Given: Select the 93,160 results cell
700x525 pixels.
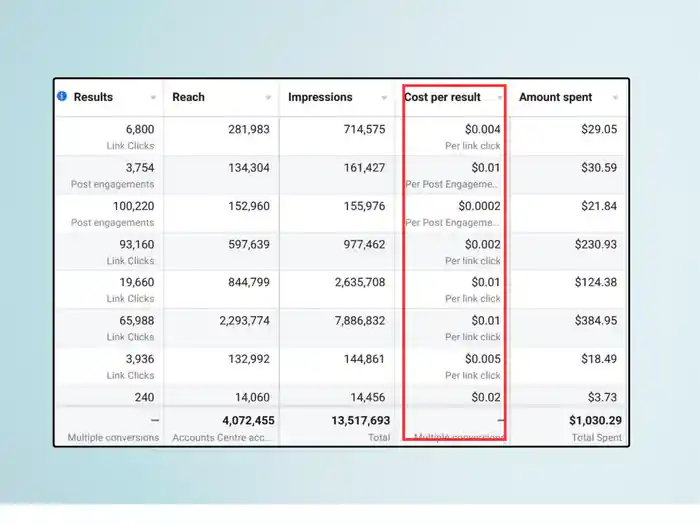Looking at the screenshot, I should [137, 245].
